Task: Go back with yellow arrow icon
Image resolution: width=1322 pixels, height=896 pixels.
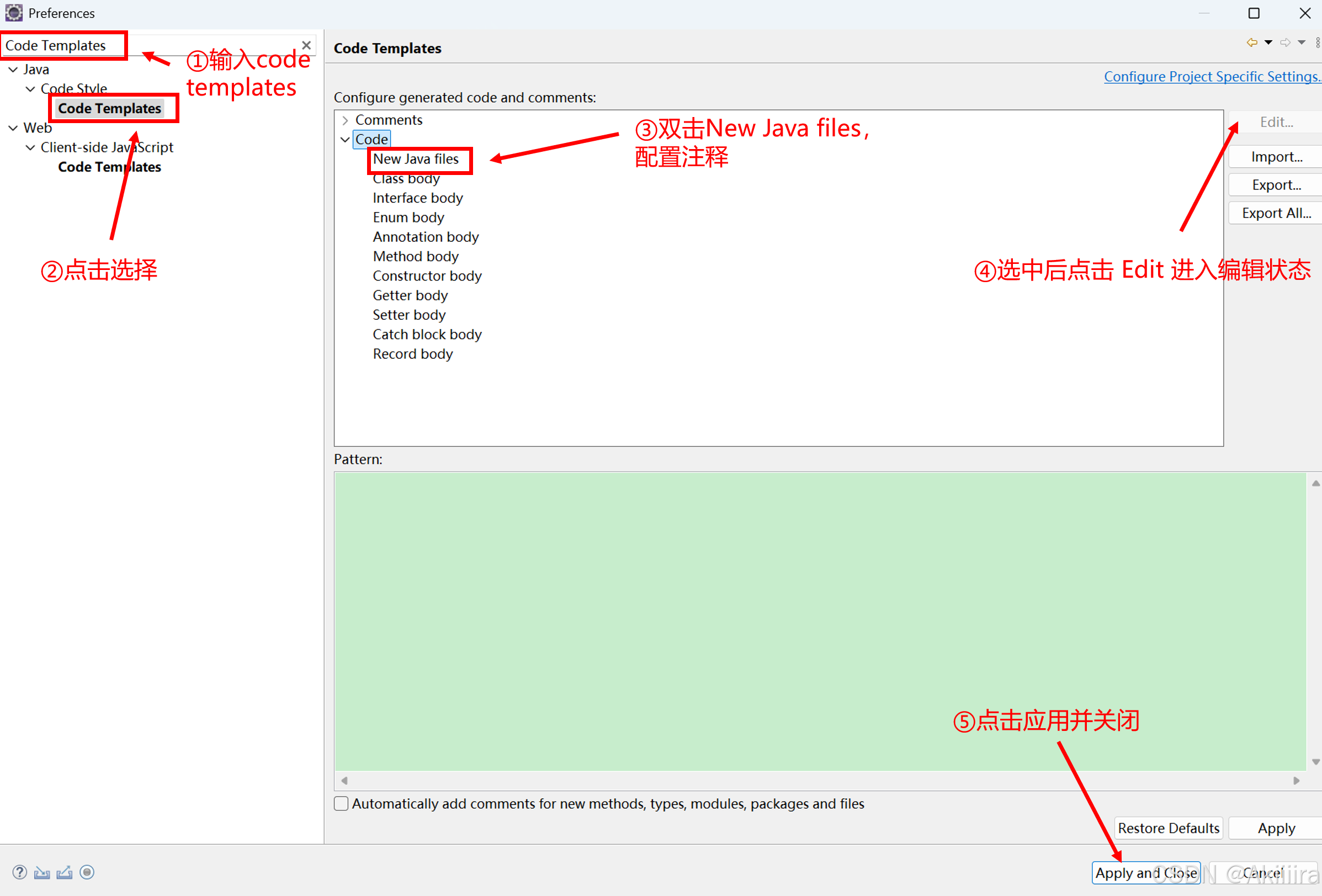Action: [1251, 43]
